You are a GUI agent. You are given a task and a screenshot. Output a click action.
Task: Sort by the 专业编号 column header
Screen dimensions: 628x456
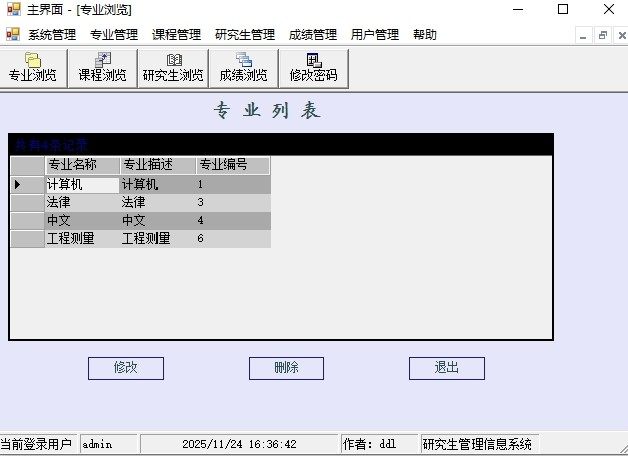pyautogui.click(x=233, y=165)
